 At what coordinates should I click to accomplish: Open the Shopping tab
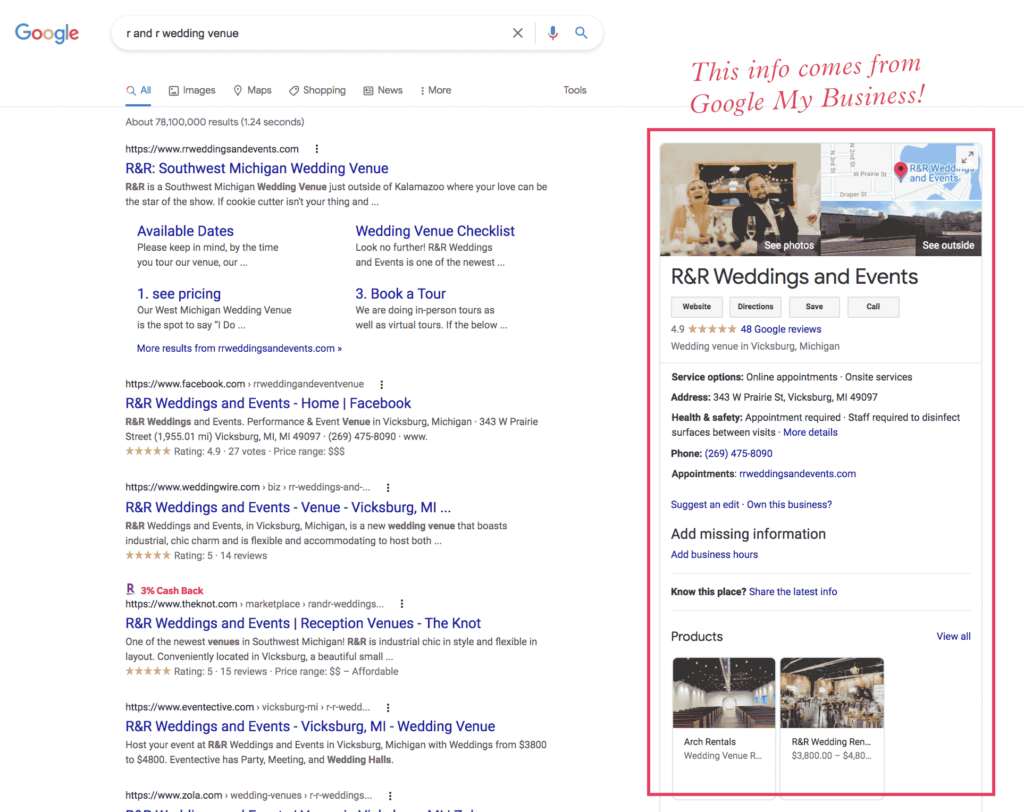317,90
